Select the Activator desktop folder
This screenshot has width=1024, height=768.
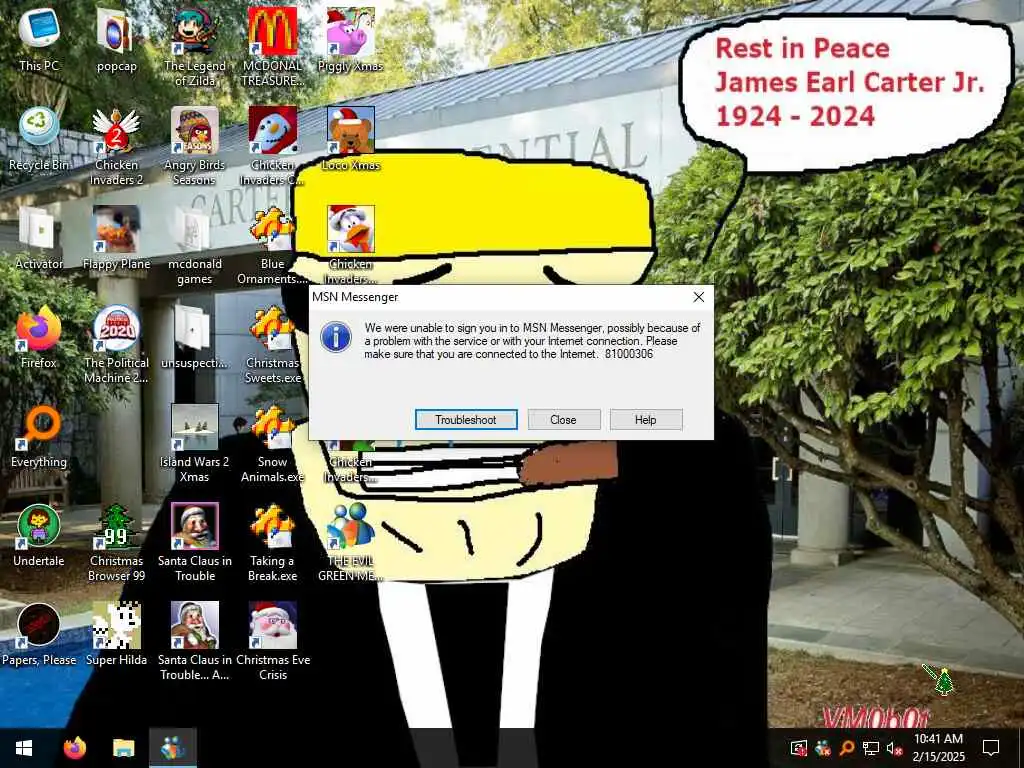pos(39,238)
